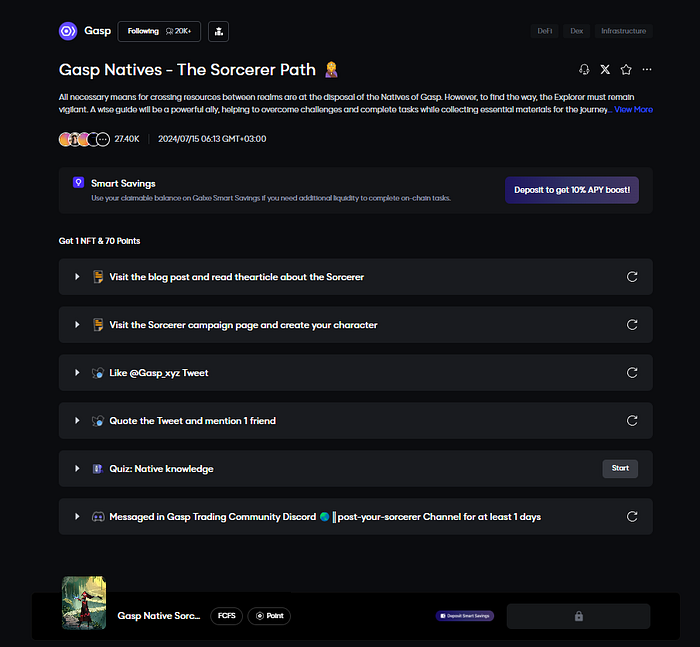Viewport: 700px width, 647px height.
Task: Select the Dex tag
Action: (576, 31)
